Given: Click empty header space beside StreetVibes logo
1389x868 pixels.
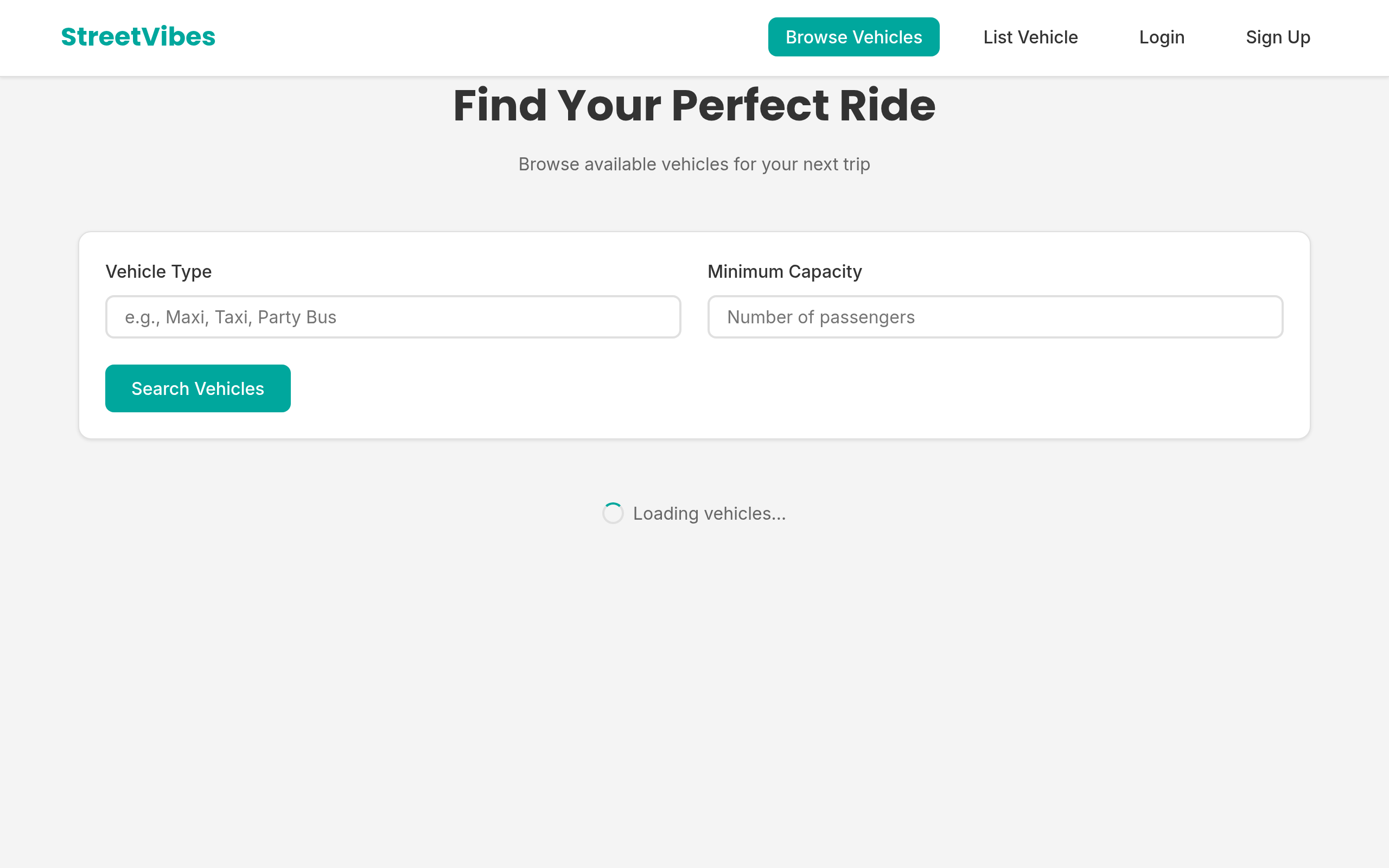Looking at the screenshot, I should click(x=488, y=37).
